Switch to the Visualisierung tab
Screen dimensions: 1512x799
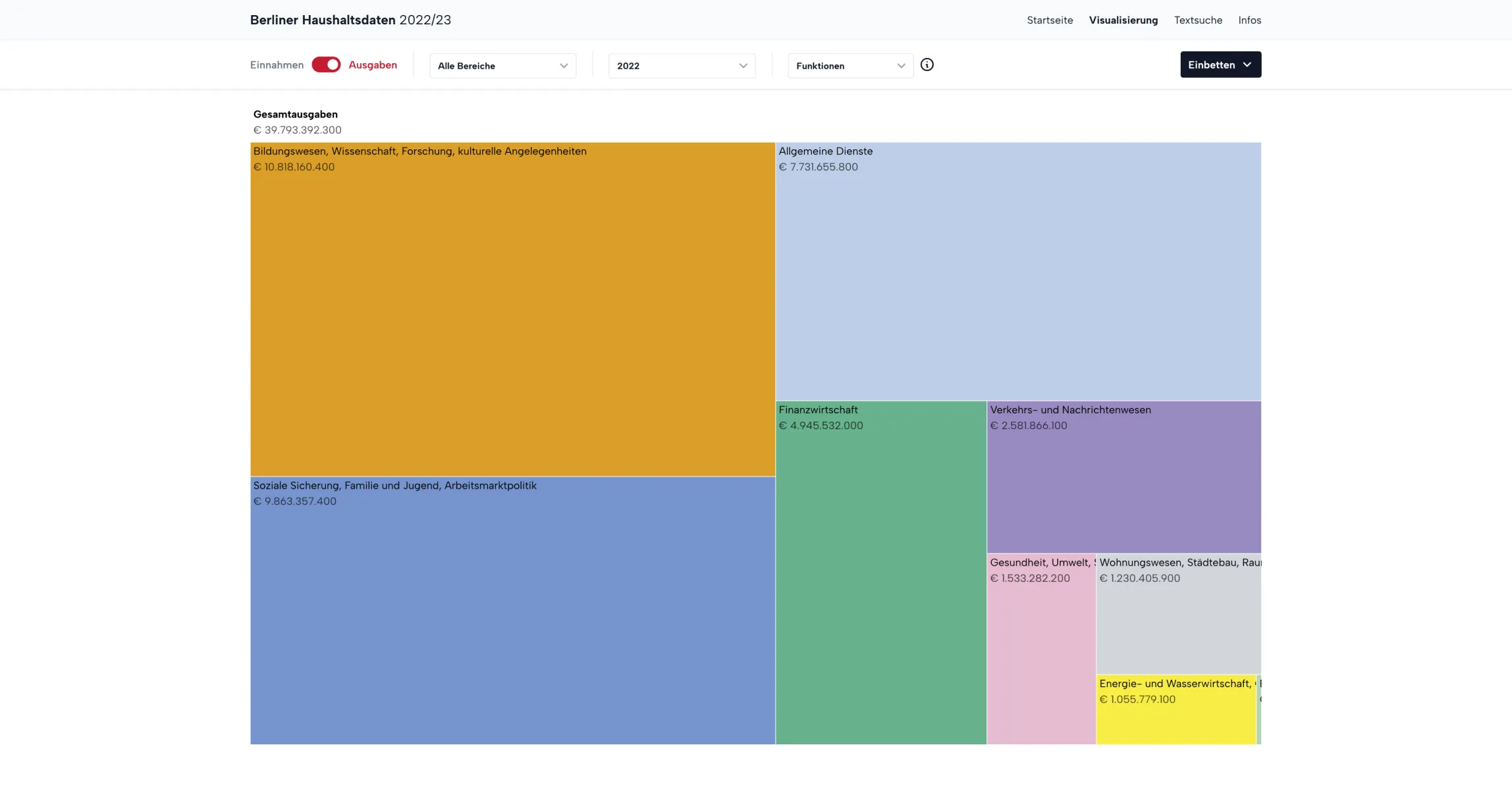click(x=1123, y=20)
